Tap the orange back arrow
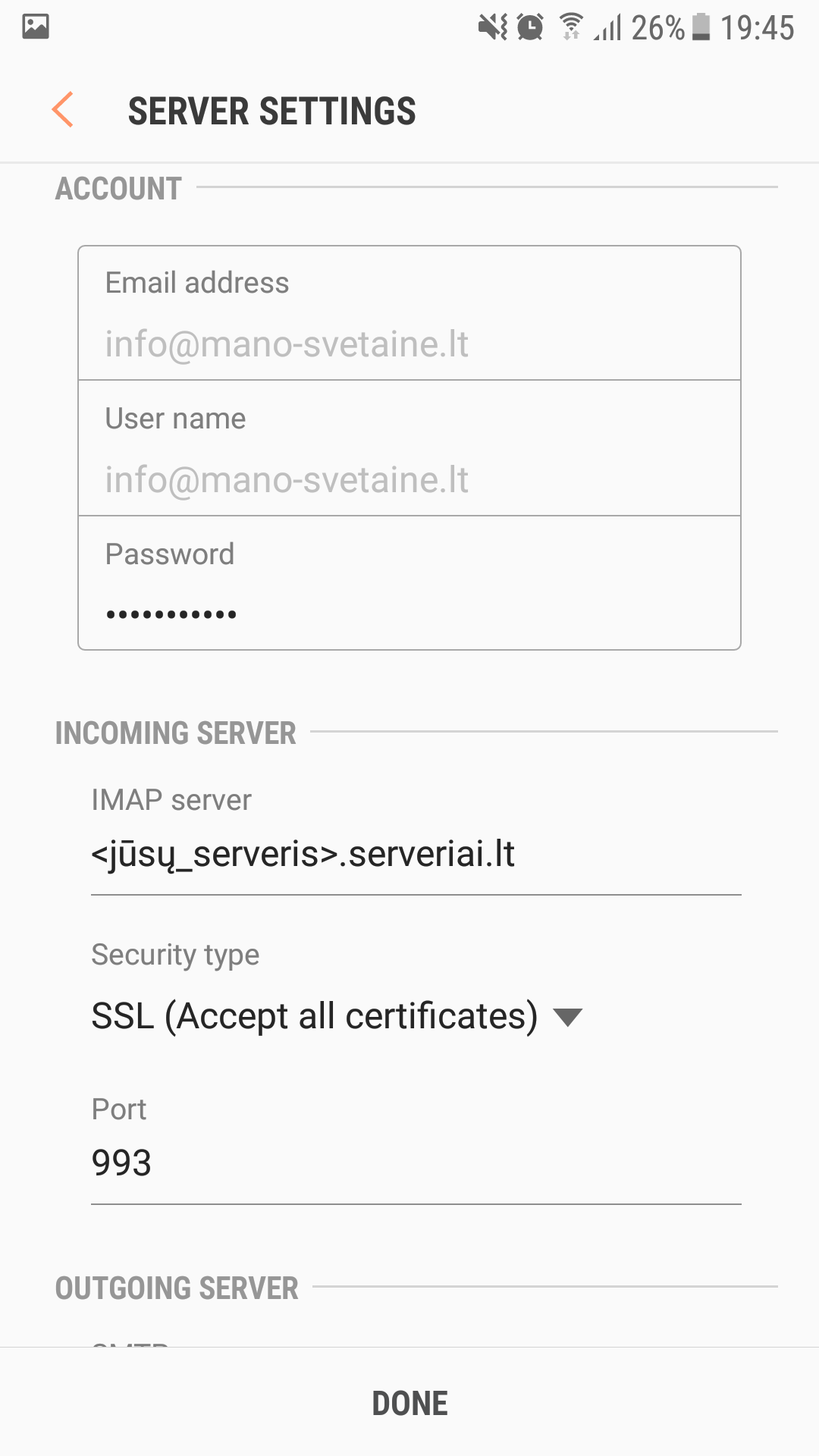Image resolution: width=819 pixels, height=1456 pixels. pos(63,110)
